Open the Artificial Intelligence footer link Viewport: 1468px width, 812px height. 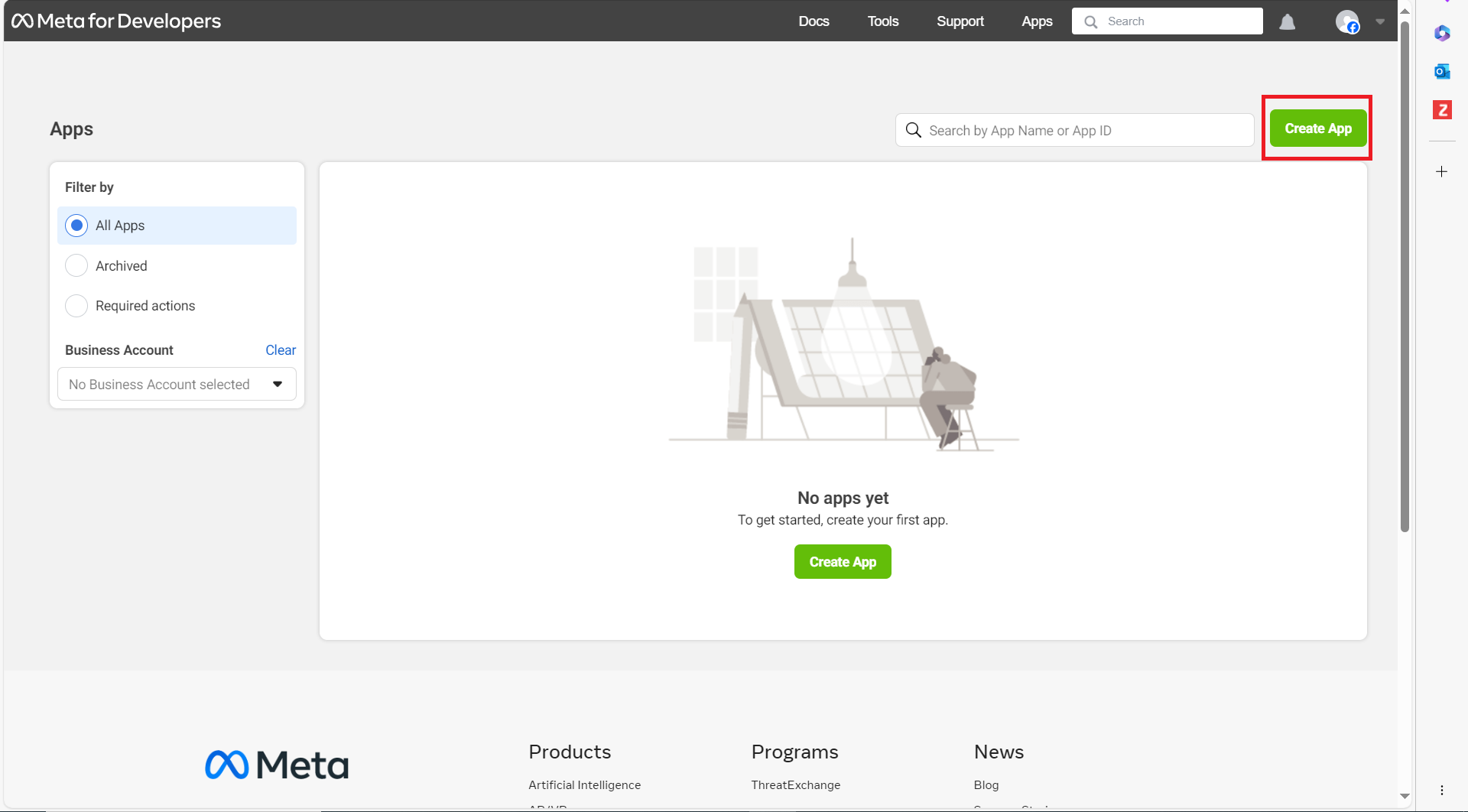(585, 784)
